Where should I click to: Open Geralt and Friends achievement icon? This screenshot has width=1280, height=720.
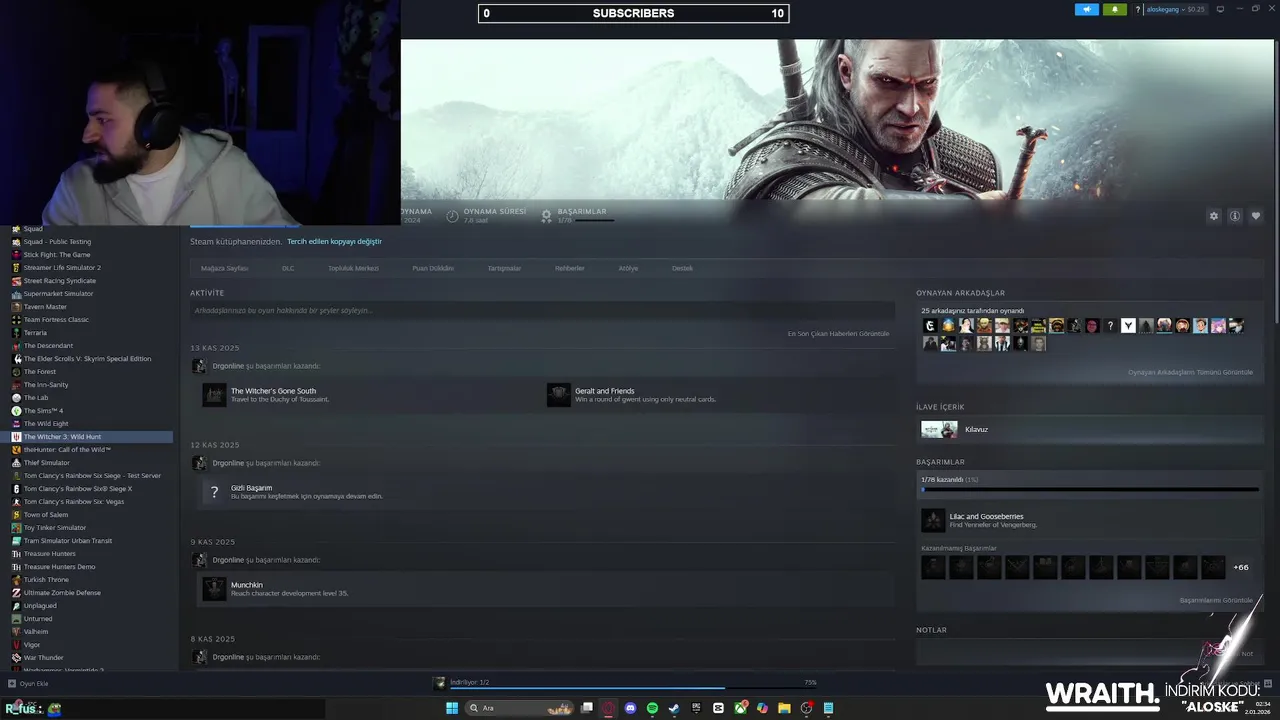558,395
